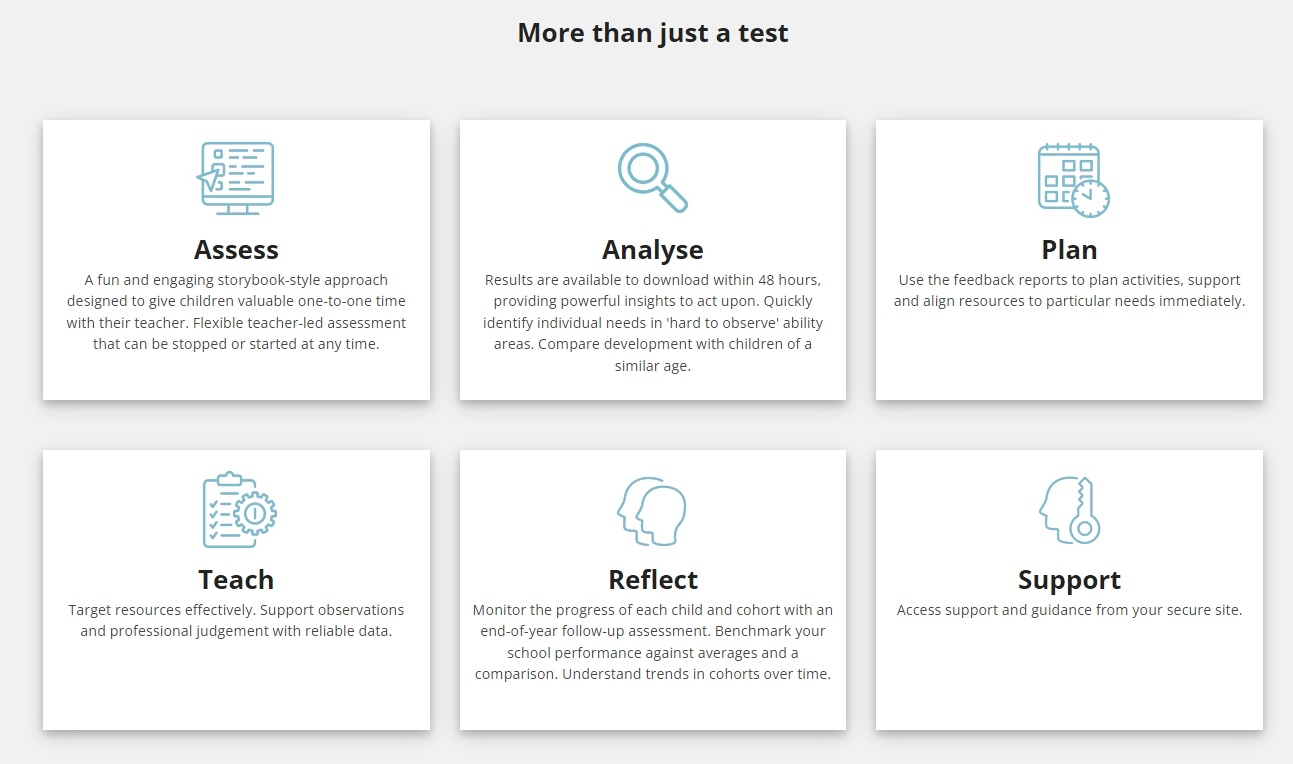Open the Plan card heading
1293x764 pixels.
click(1069, 249)
